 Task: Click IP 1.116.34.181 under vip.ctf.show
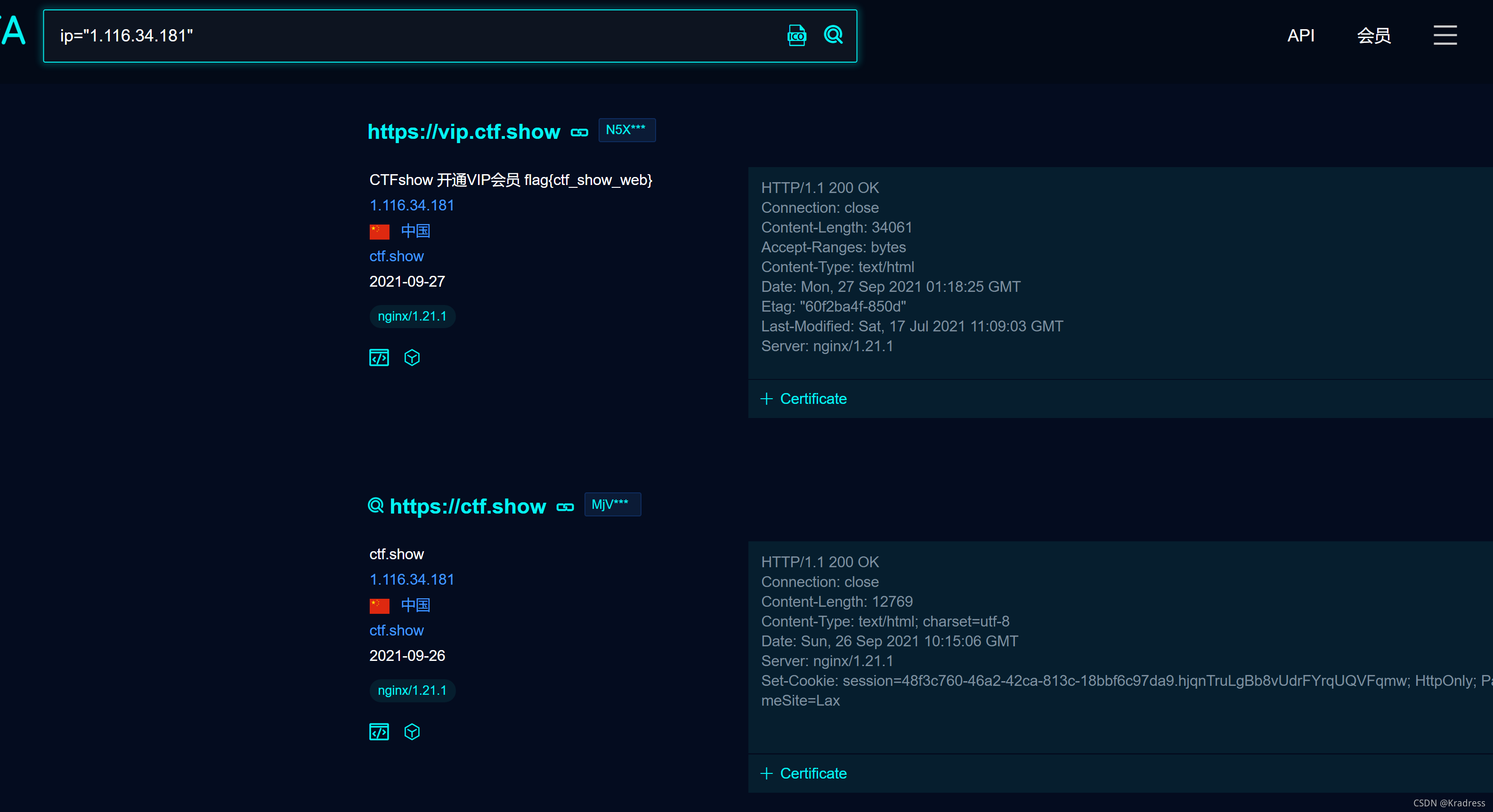412,205
